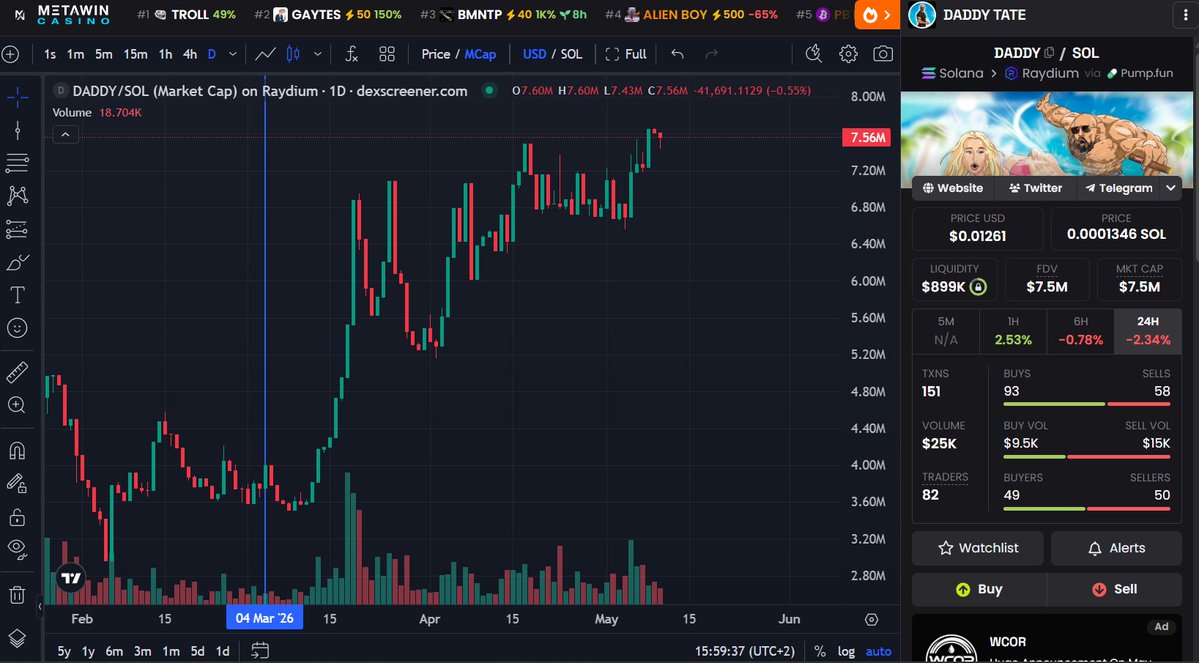Open the go to date calendar
The image size is (1199, 663).
(x=260, y=651)
